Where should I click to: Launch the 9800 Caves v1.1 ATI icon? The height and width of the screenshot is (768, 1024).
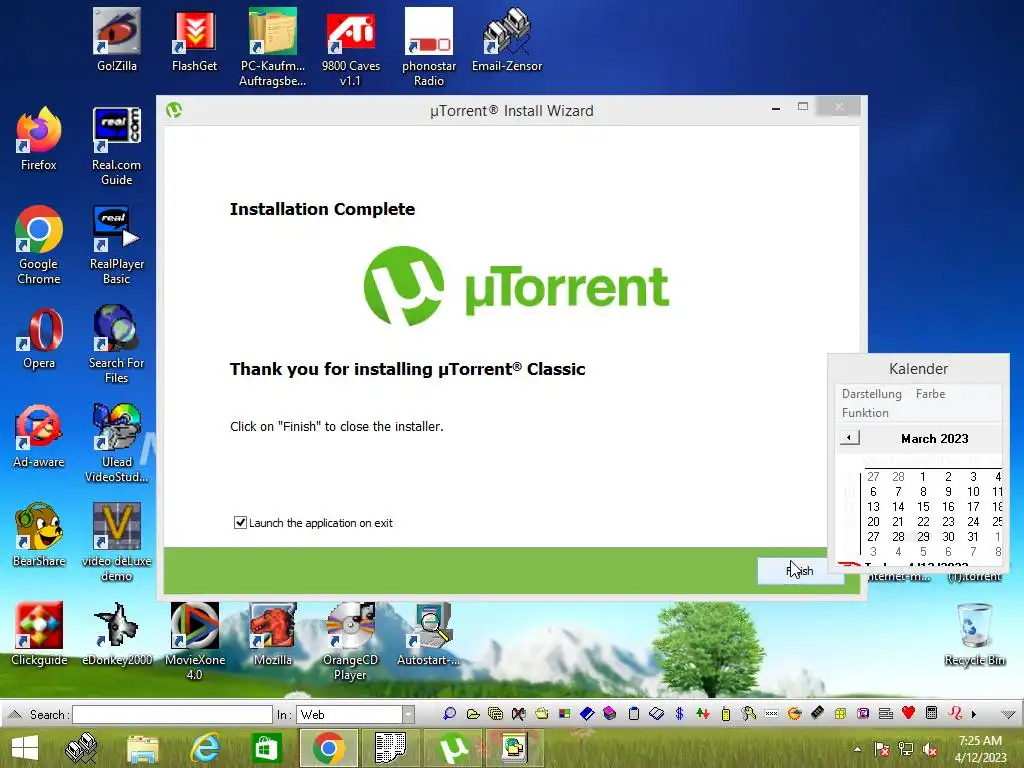[x=351, y=48]
